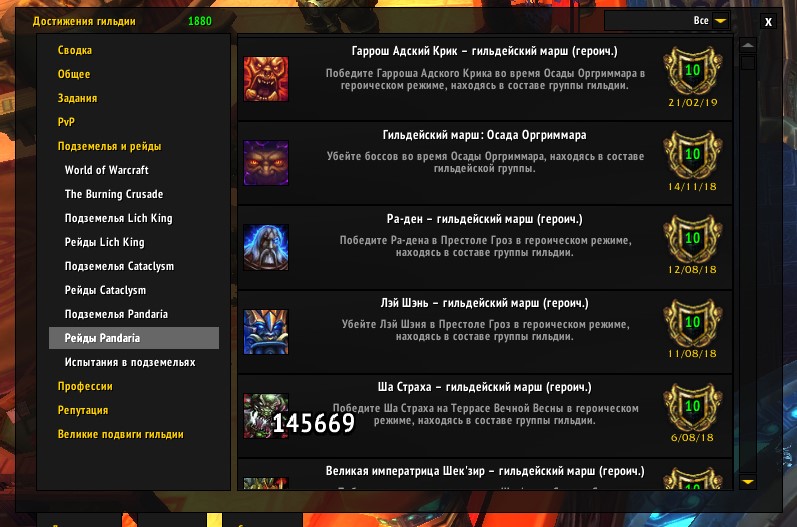This screenshot has height=527, width=797.
Task: Click the points shield dated 12/08/18
Action: [693, 238]
